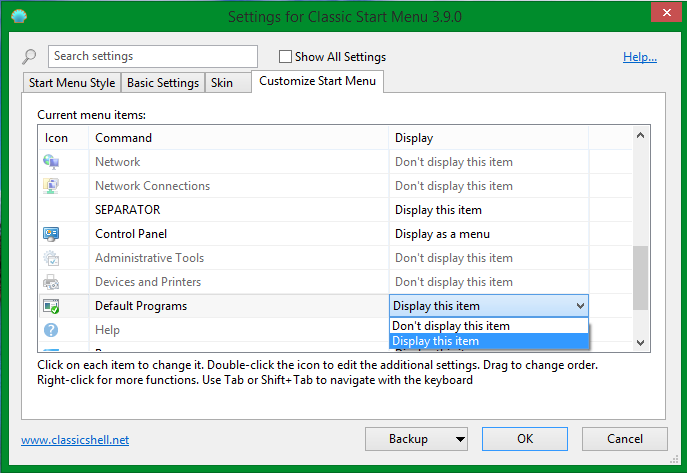This screenshot has width=687, height=473.
Task: Open the Basic Settings tab
Action: pyautogui.click(x=162, y=83)
